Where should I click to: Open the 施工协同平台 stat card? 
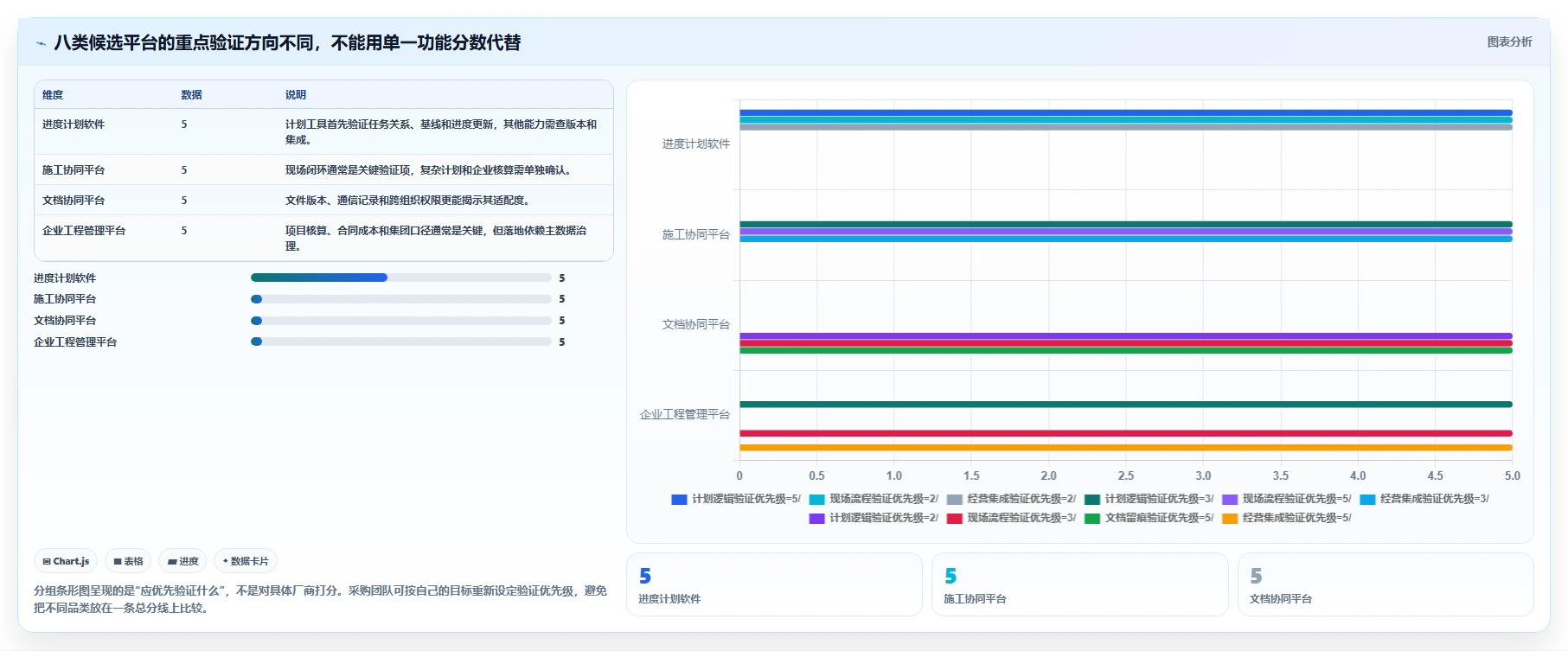(x=1079, y=584)
